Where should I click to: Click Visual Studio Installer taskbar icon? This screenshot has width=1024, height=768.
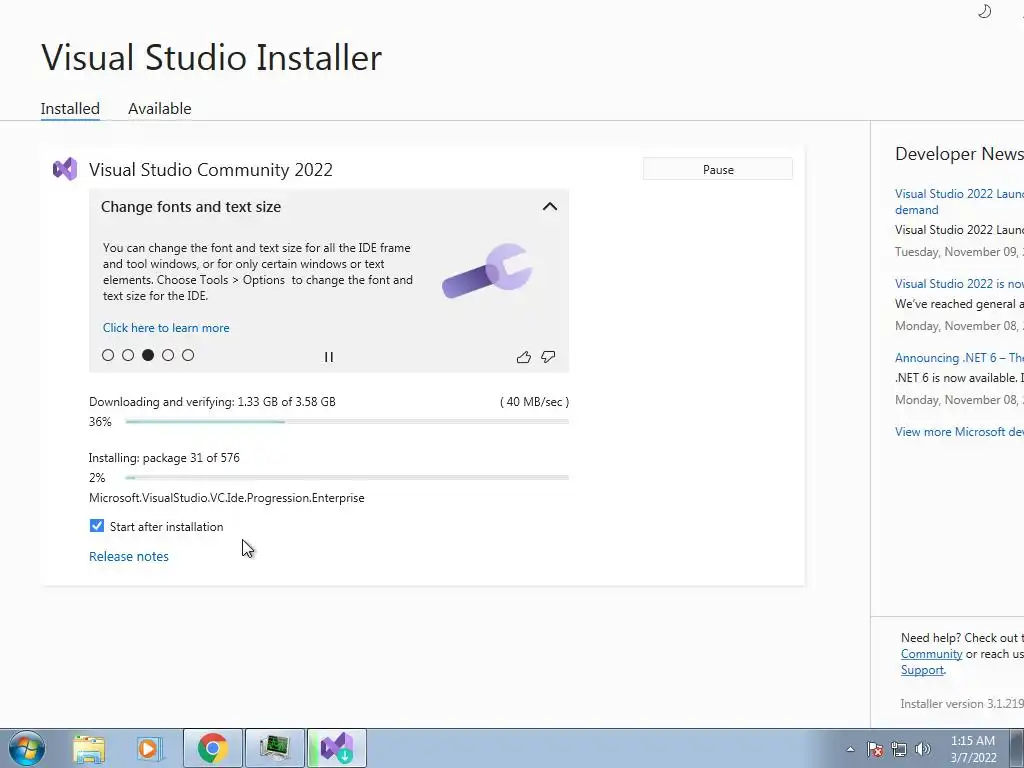pyautogui.click(x=336, y=748)
